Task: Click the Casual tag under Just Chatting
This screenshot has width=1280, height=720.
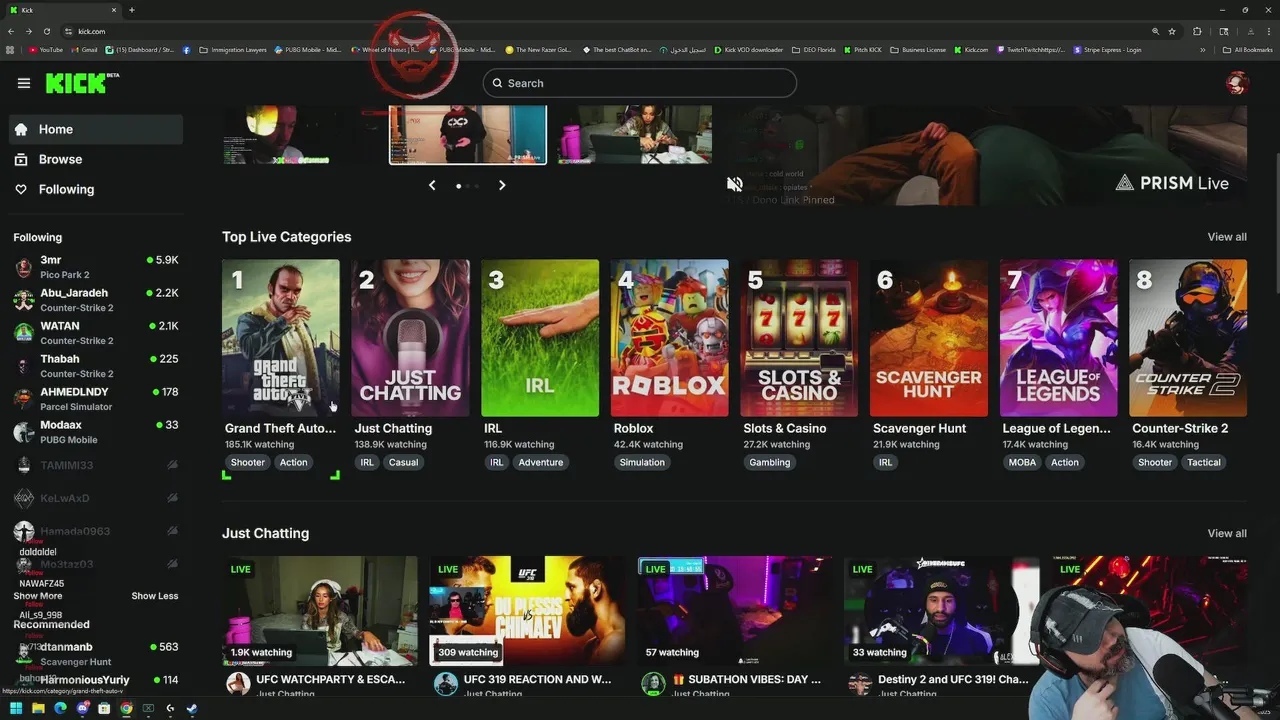Action: pyautogui.click(x=403, y=462)
